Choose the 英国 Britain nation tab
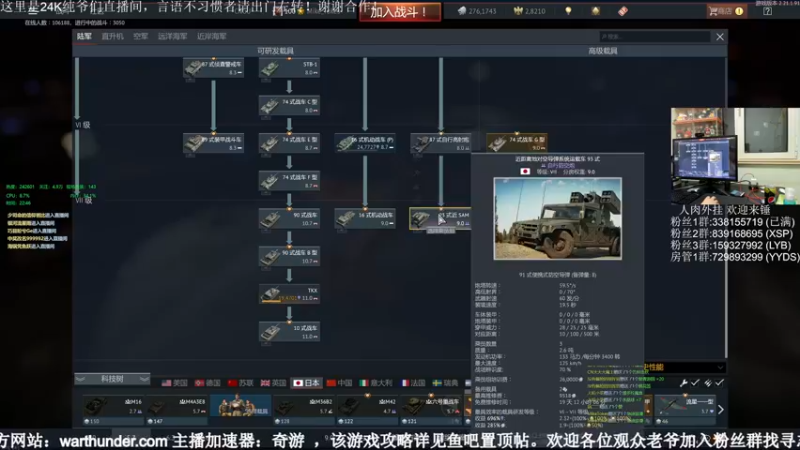800x450 pixels. coord(273,383)
